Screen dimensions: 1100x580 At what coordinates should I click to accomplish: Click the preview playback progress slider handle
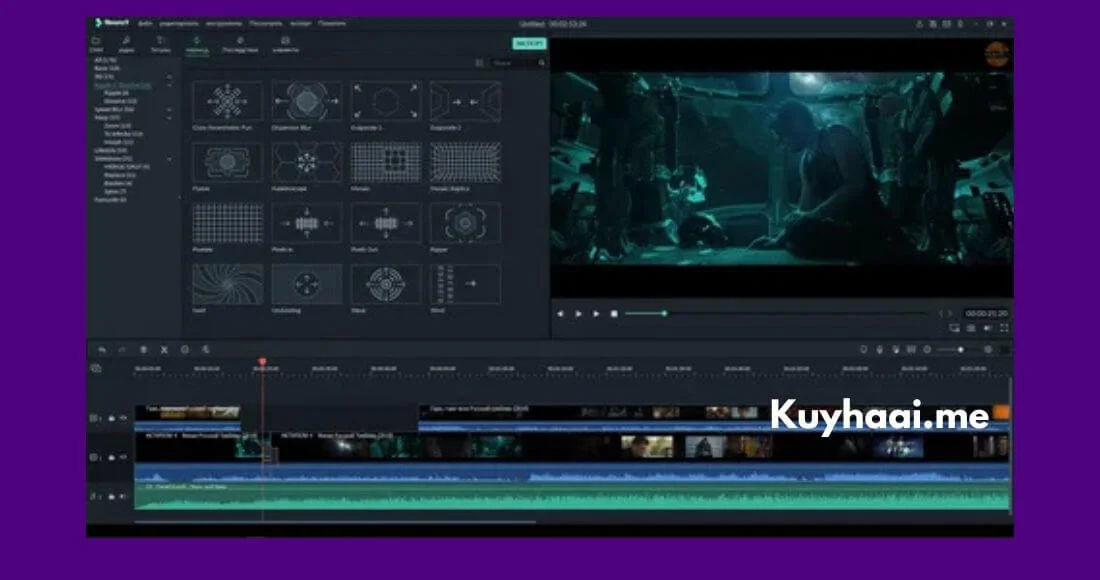[664, 313]
